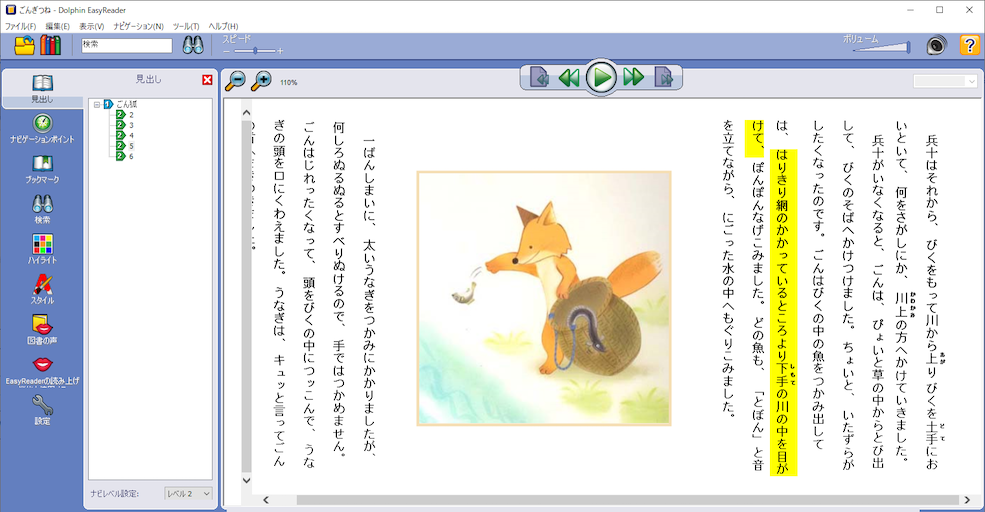Click the horizontal scrollbar right arrow
The height and width of the screenshot is (512, 985).
click(967, 500)
